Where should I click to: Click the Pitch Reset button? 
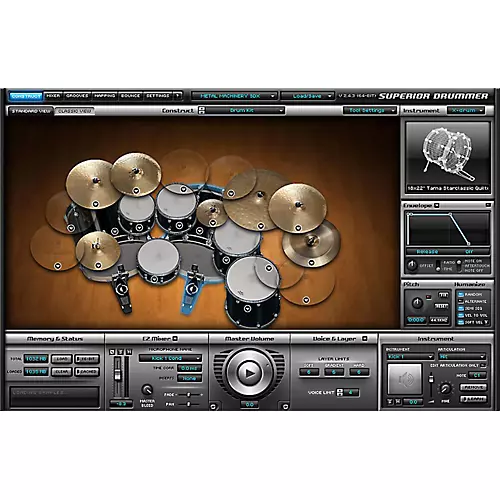coord(442,306)
